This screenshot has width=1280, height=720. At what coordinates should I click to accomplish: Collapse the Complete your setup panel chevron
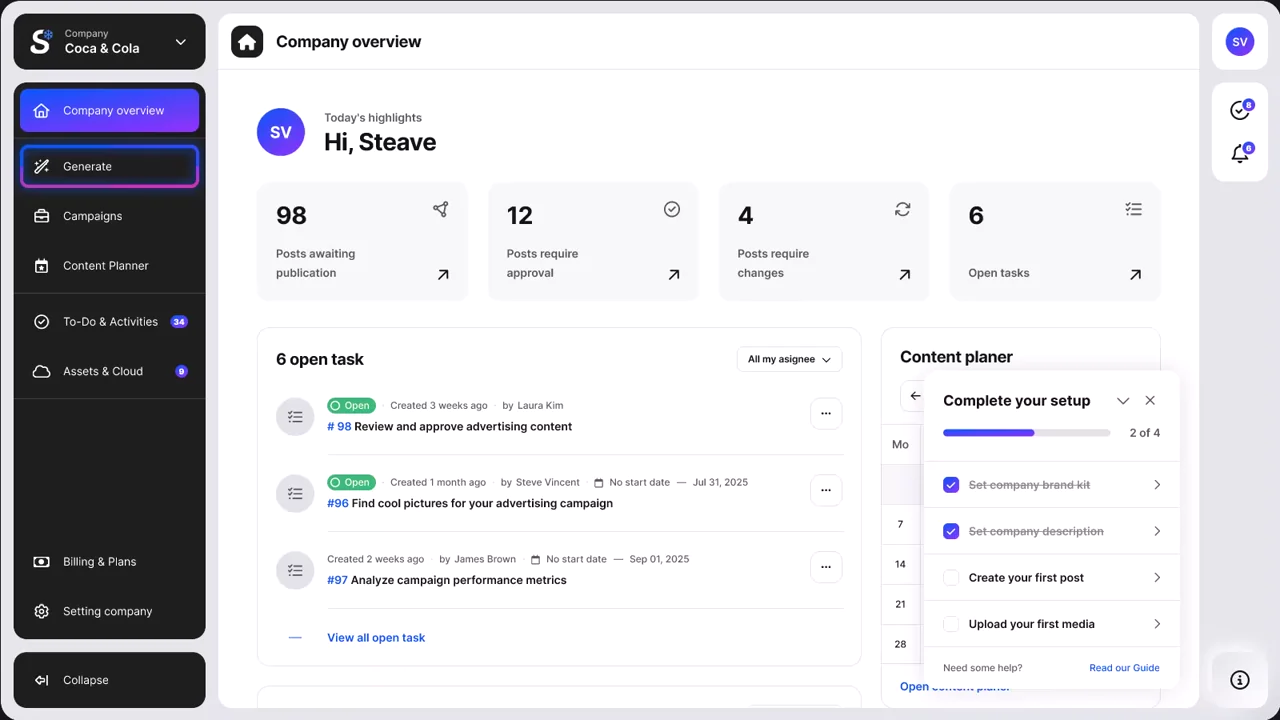pyautogui.click(x=1123, y=401)
